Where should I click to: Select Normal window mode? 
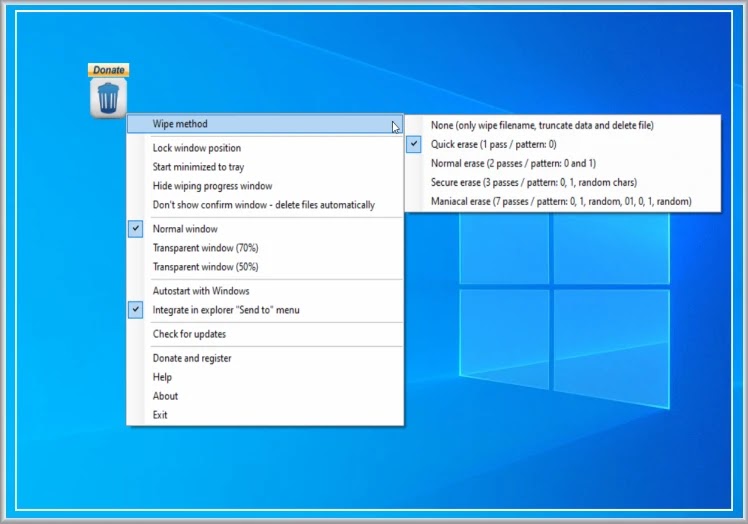(265, 229)
